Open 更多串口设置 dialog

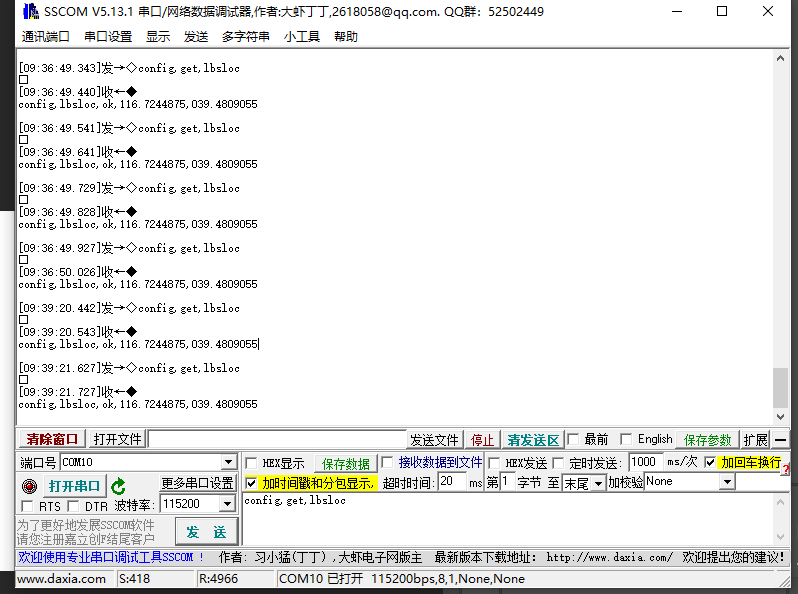[x=197, y=483]
